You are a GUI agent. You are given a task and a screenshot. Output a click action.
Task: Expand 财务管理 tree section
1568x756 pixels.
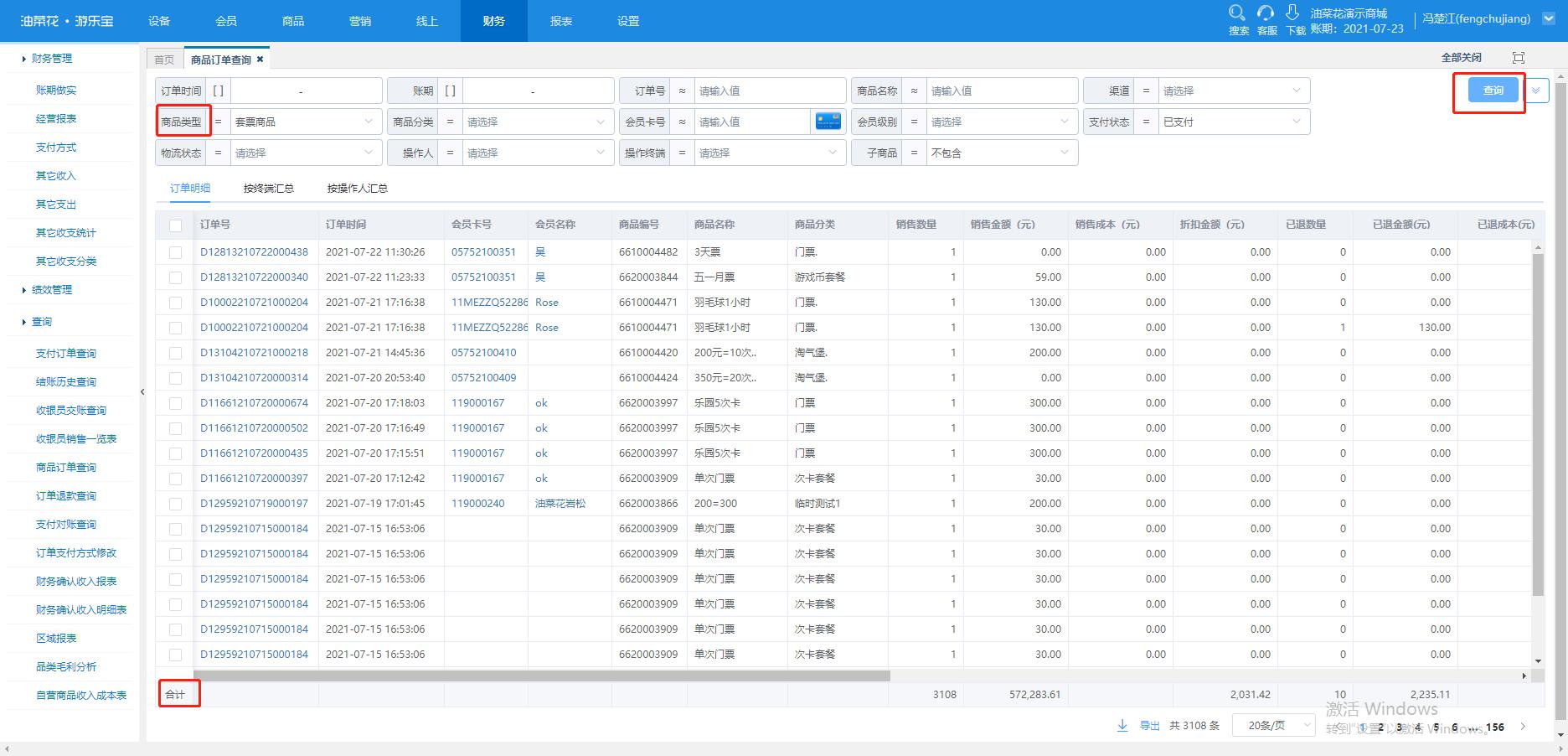click(x=23, y=59)
